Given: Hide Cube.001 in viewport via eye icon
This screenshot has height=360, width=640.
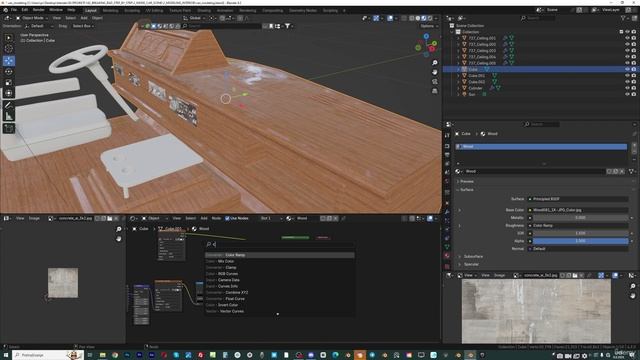Looking at the screenshot, I should tap(627, 76).
